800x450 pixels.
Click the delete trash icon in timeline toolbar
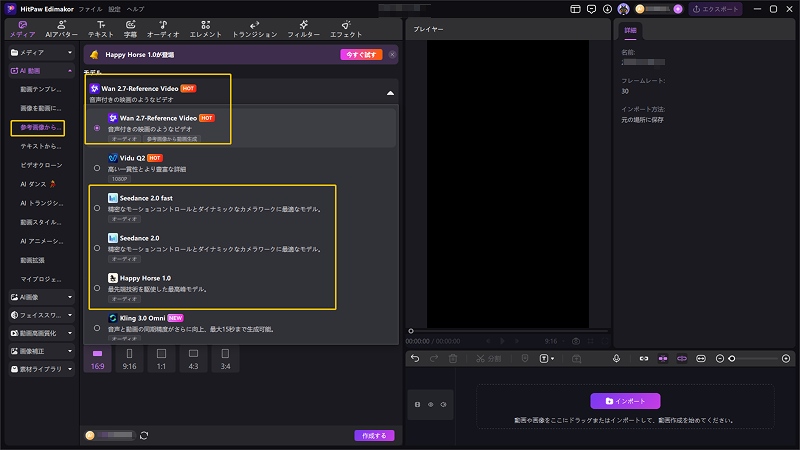(x=453, y=359)
